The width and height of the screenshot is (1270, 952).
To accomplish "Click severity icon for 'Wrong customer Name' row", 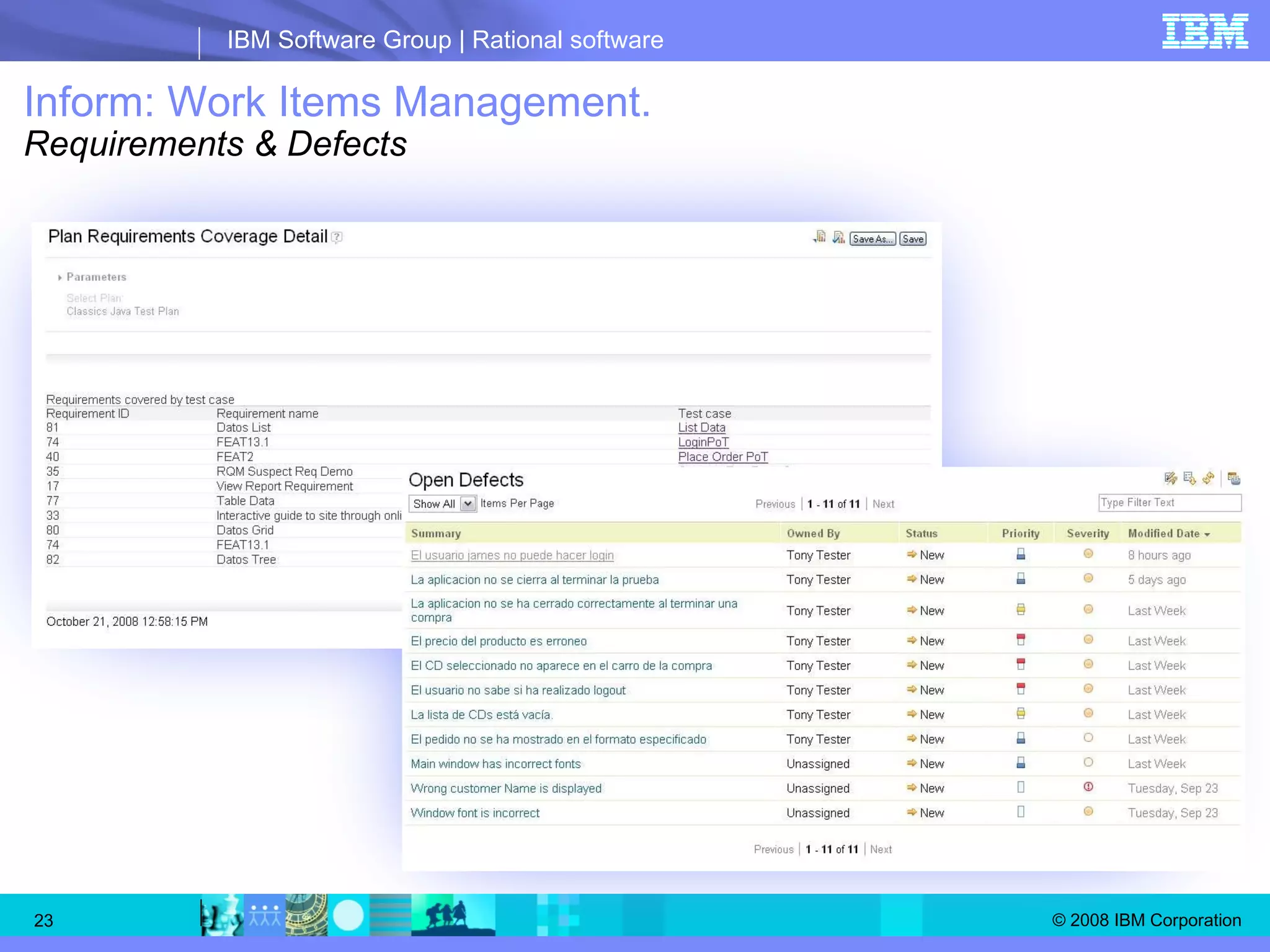I will 1088,787.
